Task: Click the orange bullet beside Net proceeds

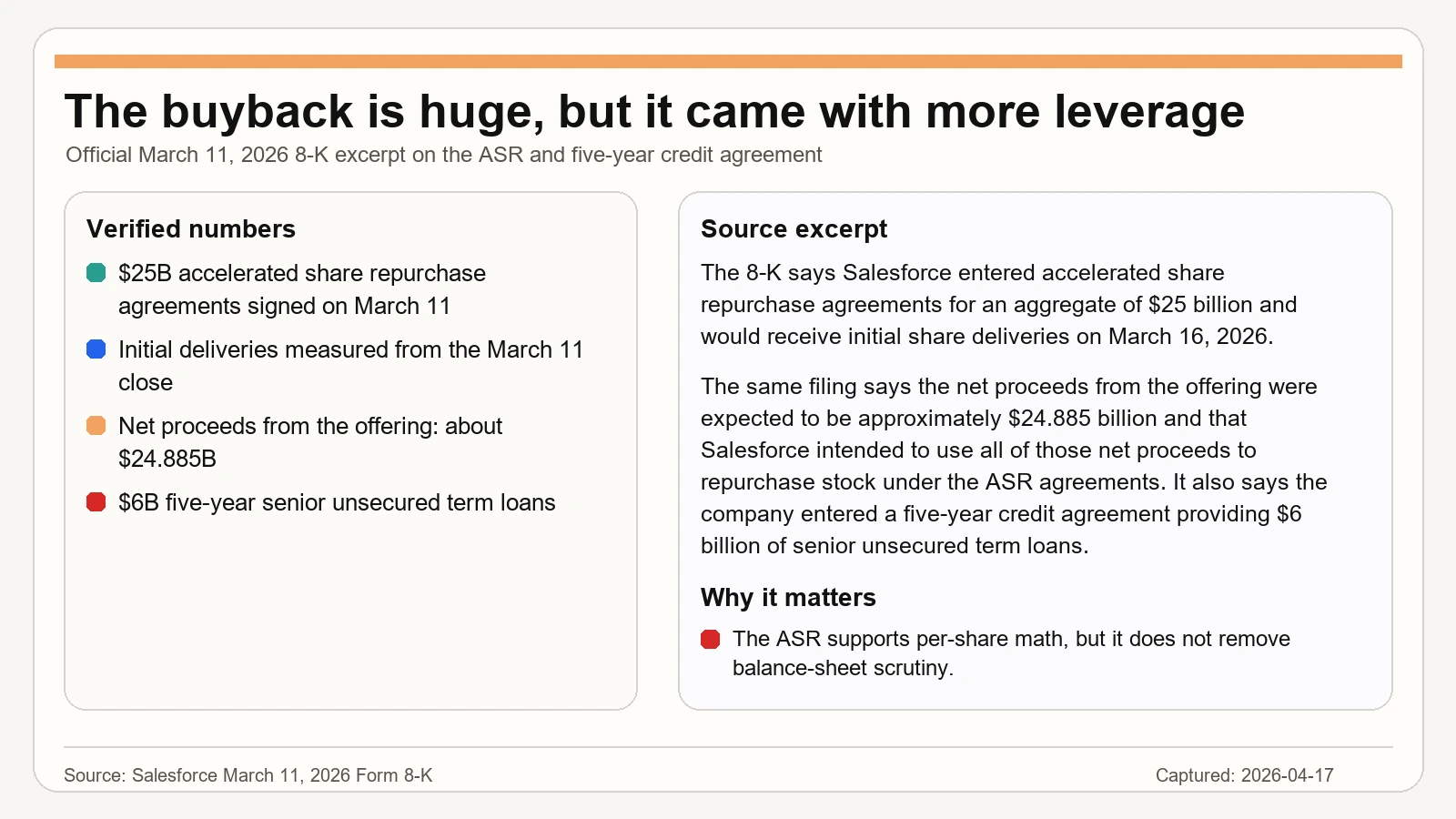Action: click(x=96, y=426)
